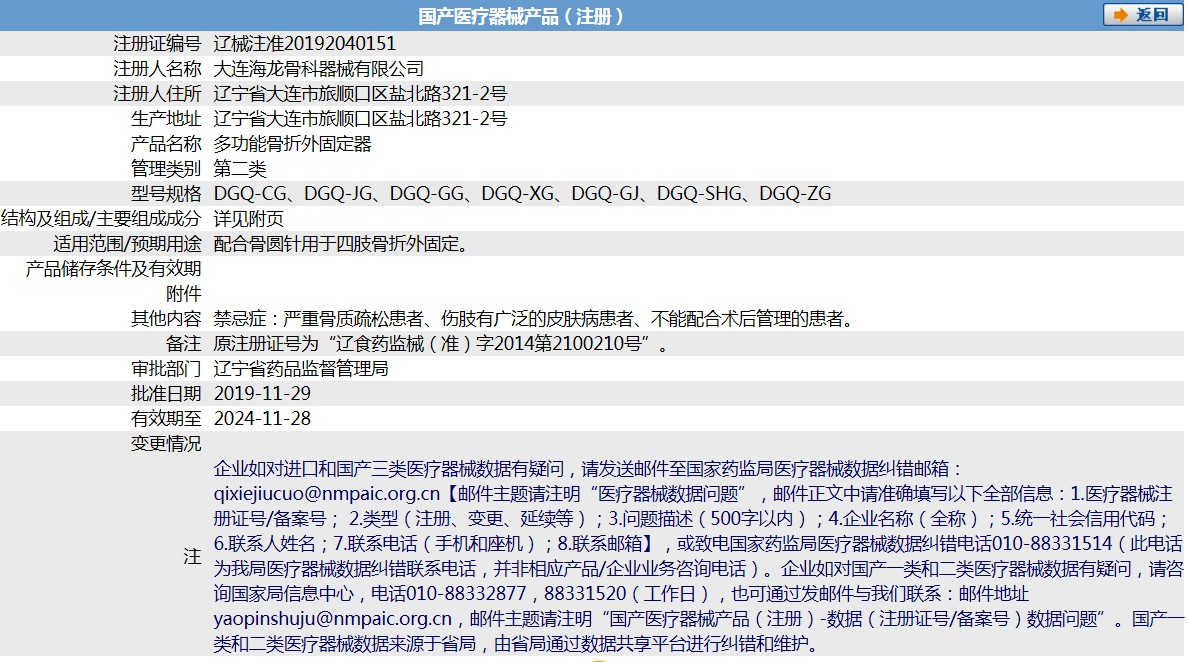Click the 型号规格 label
1188x662 pixels.
166,194
